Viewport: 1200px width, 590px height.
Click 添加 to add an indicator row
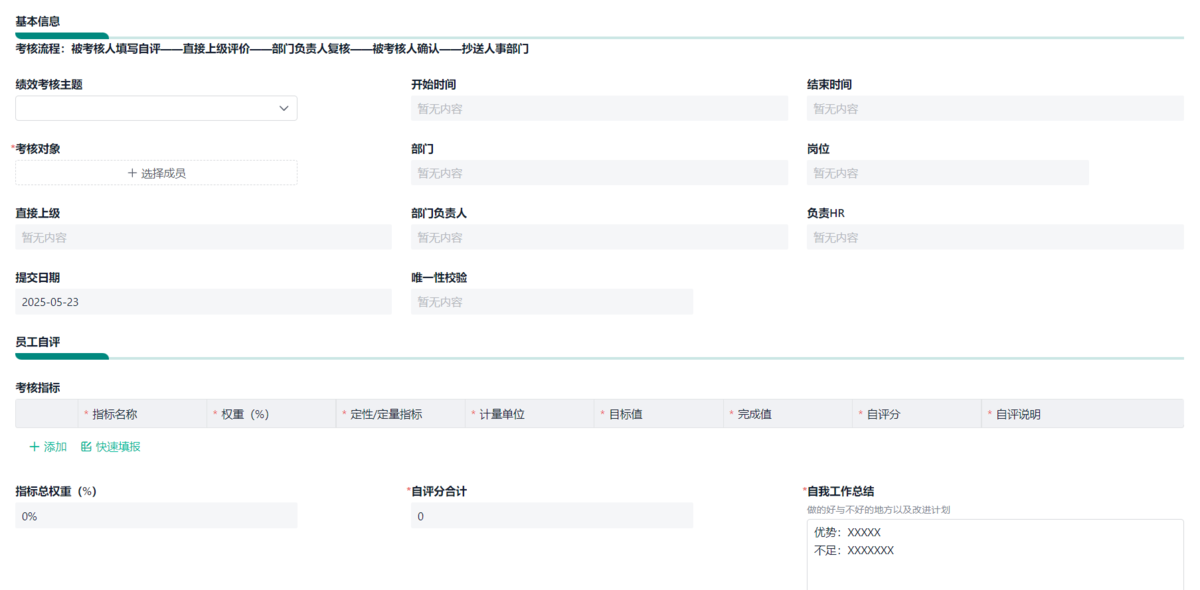click(48, 447)
